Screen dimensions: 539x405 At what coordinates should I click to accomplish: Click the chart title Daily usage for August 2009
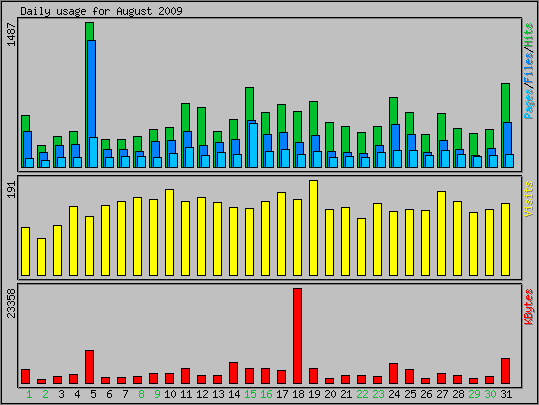(101, 11)
